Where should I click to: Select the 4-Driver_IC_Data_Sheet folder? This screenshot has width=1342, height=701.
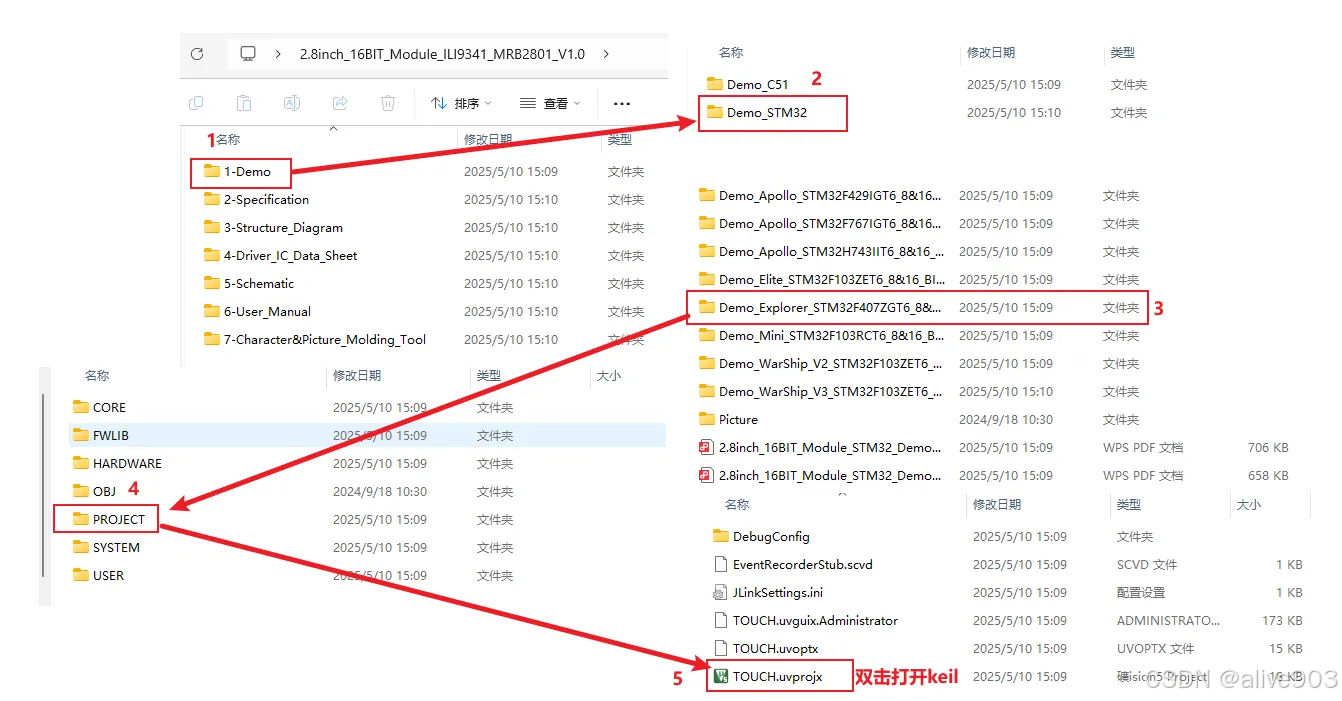[280, 256]
